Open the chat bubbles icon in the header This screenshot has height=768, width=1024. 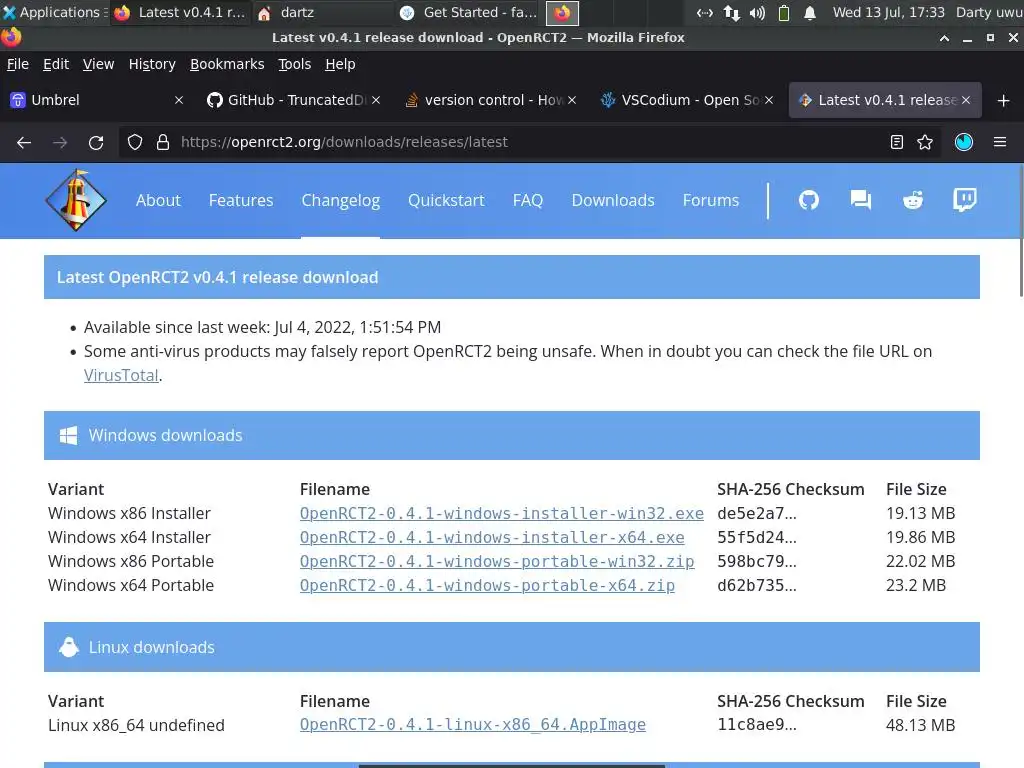[x=861, y=200]
